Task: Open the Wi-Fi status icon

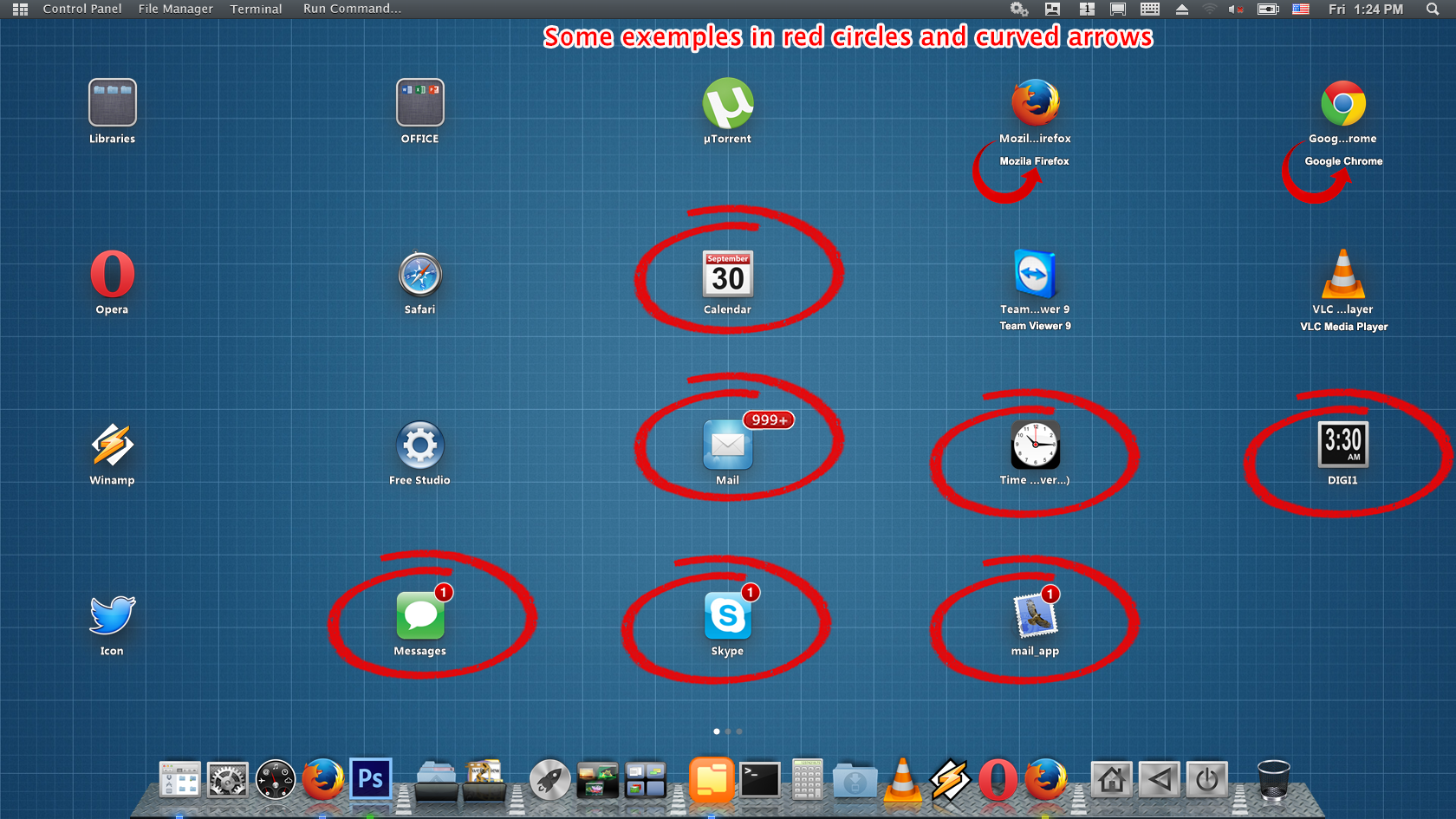Action: (x=1210, y=9)
